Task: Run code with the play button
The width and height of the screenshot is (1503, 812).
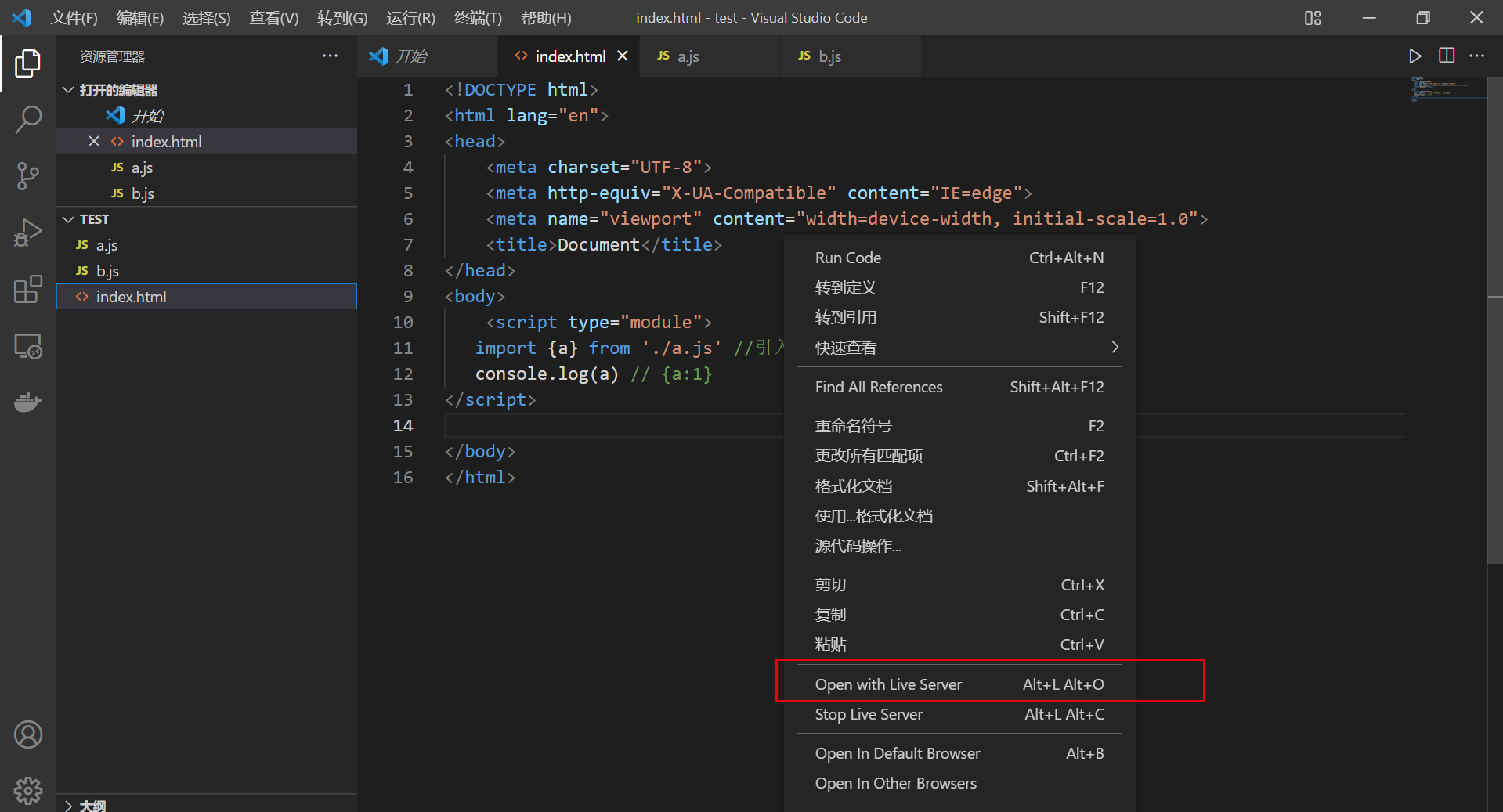Action: click(1414, 56)
